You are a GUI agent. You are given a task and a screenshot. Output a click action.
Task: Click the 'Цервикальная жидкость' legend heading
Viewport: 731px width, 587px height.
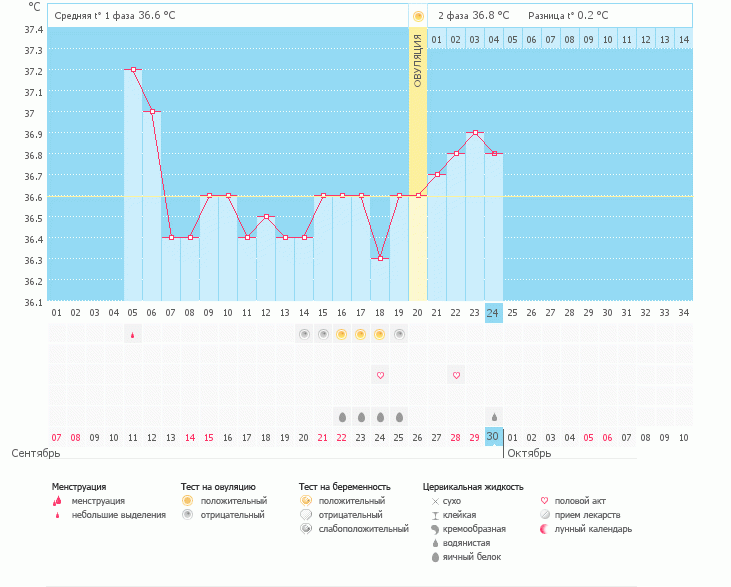click(x=473, y=487)
